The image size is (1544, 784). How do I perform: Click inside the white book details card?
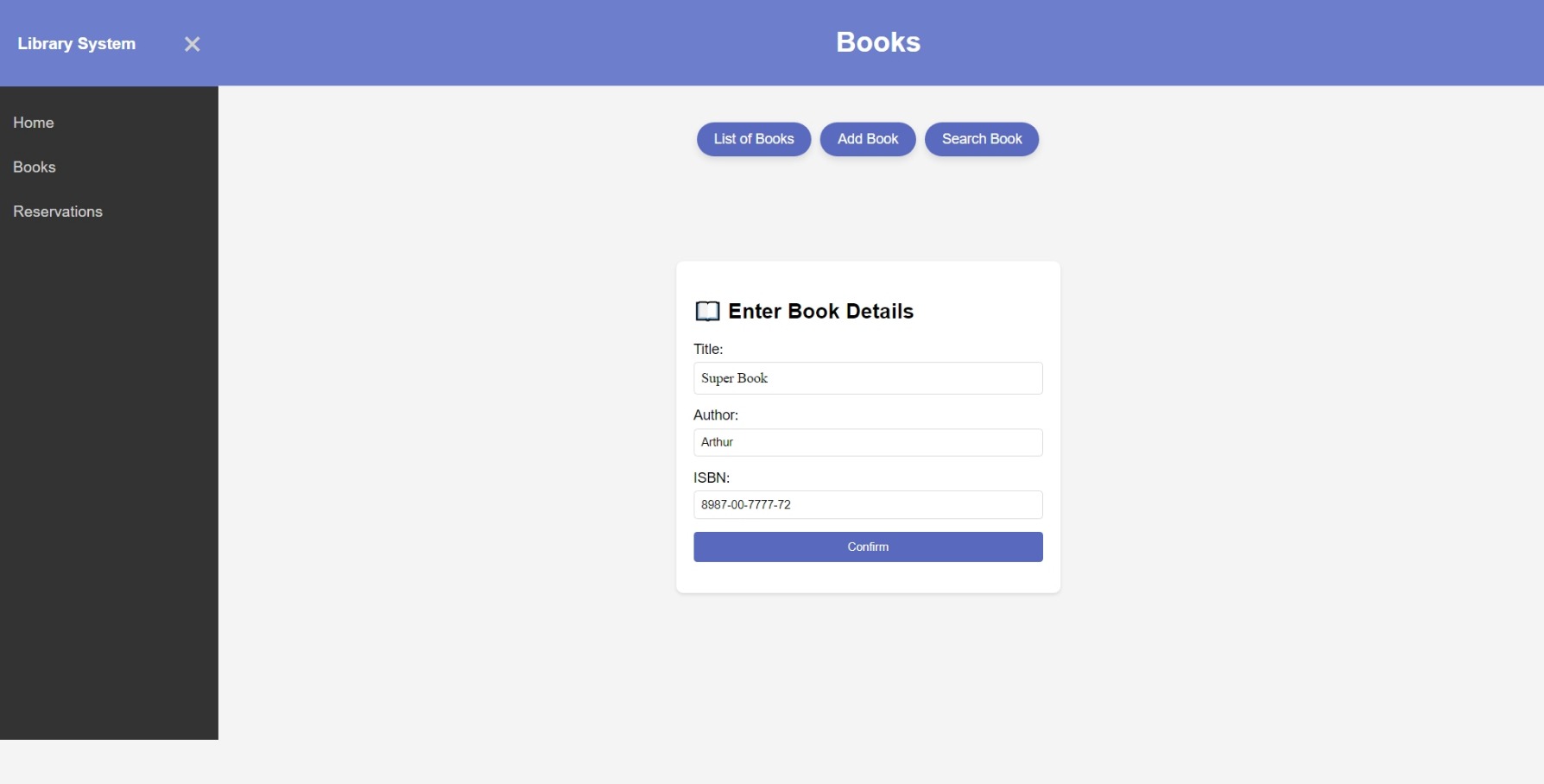pos(867,579)
